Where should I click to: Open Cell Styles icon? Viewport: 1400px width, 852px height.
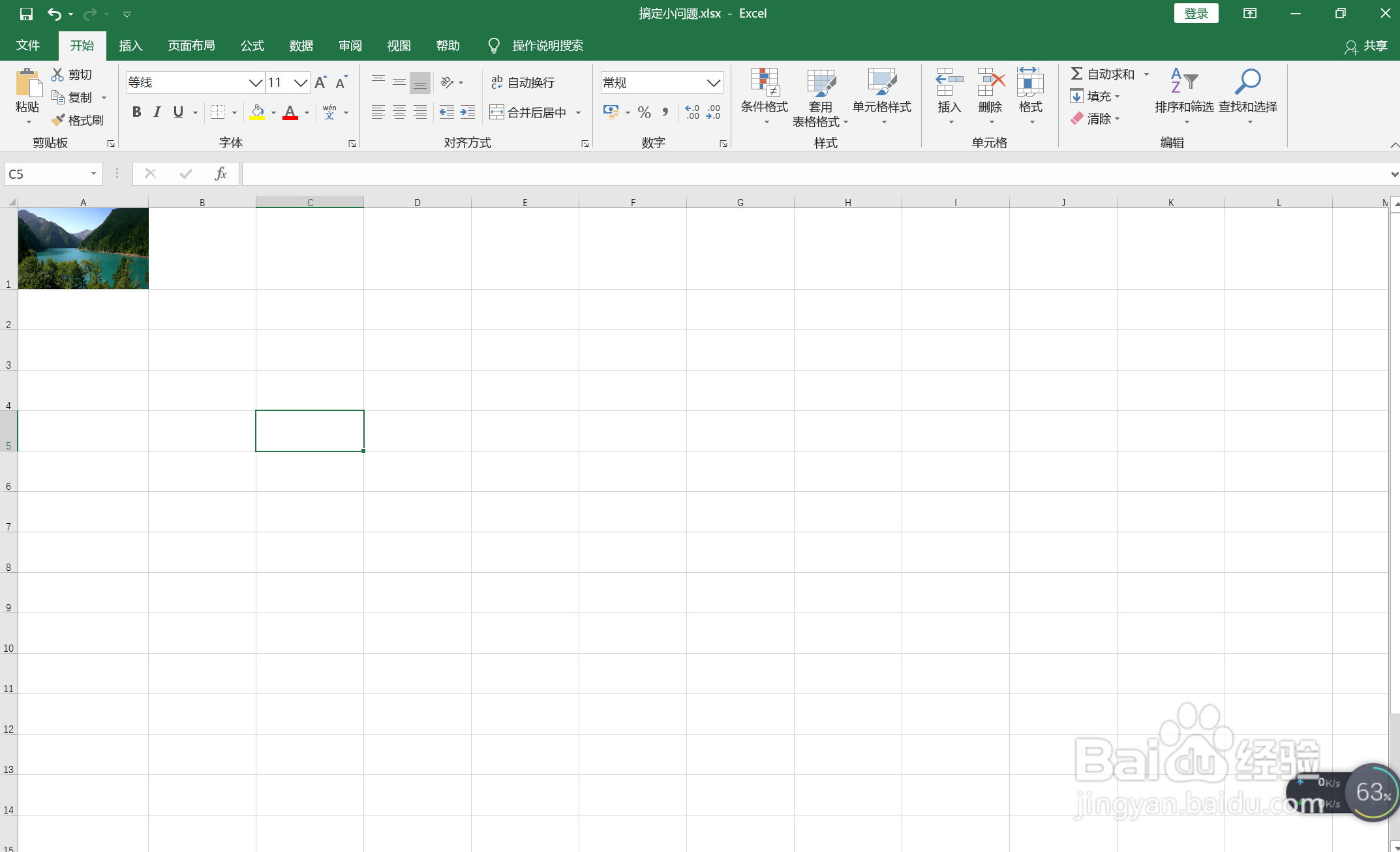(882, 83)
